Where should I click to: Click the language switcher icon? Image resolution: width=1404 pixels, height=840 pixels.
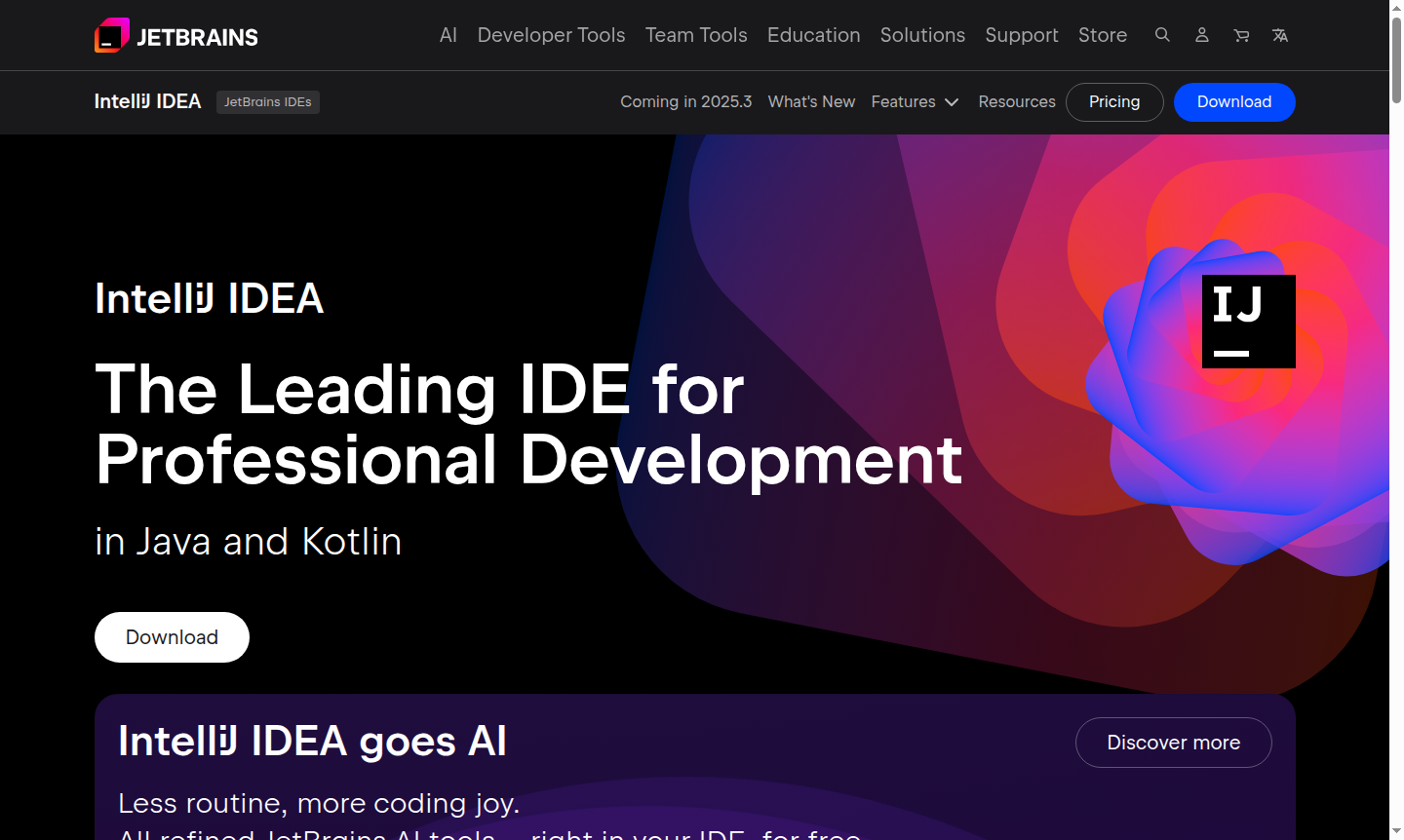[1279, 35]
